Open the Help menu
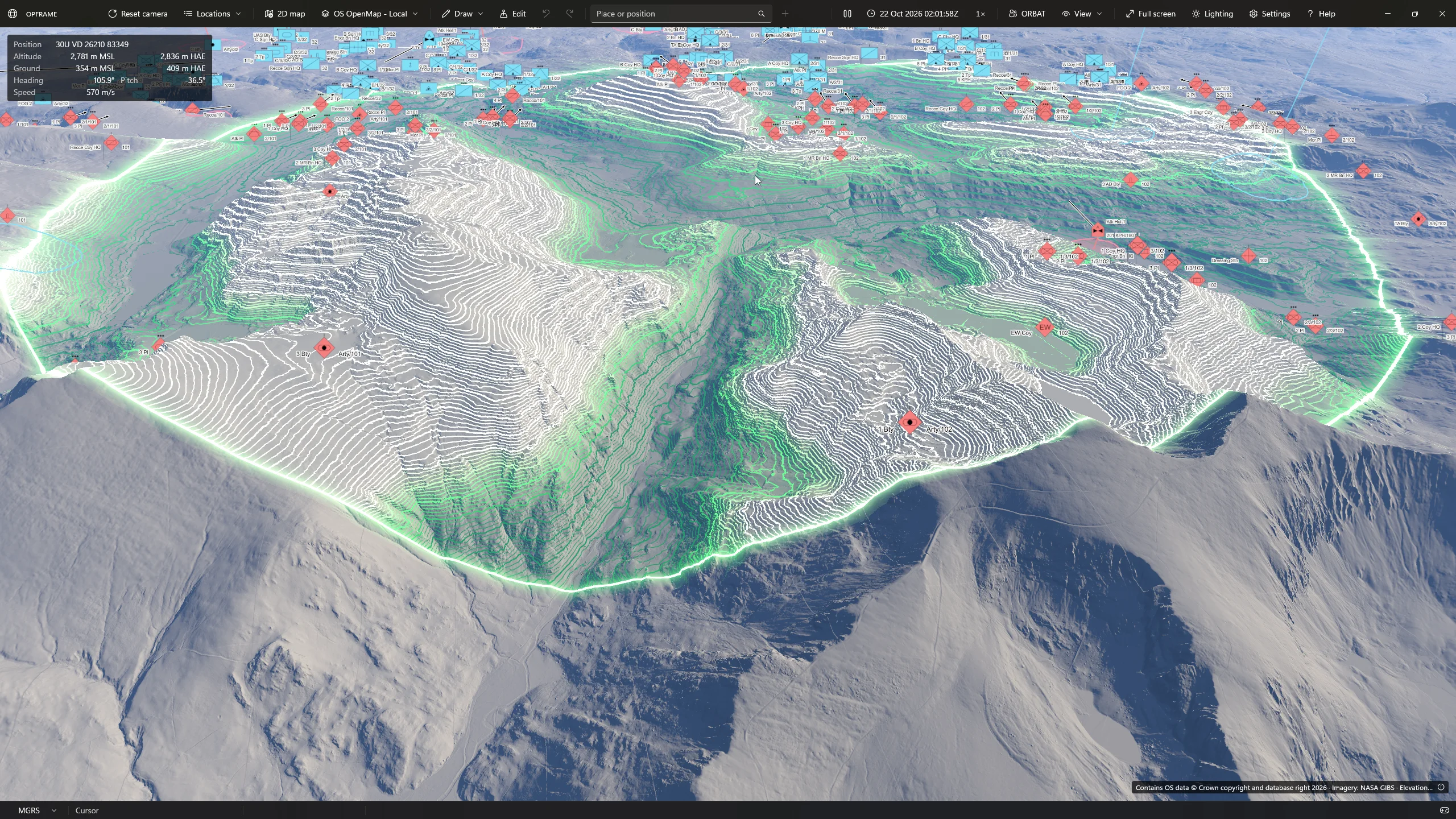The height and width of the screenshot is (819, 1456). (x=1321, y=14)
